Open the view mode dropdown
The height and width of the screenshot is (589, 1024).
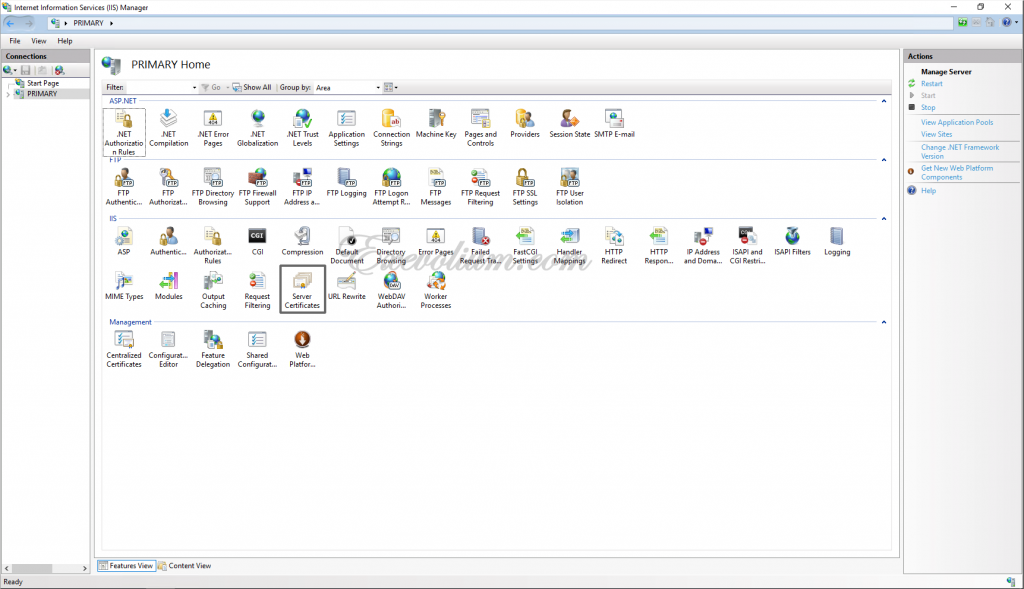tap(391, 88)
